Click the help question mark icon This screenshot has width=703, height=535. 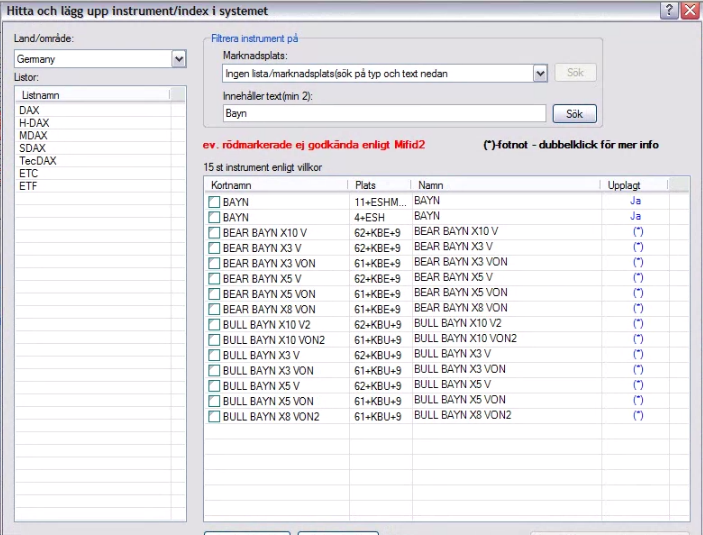(x=668, y=10)
